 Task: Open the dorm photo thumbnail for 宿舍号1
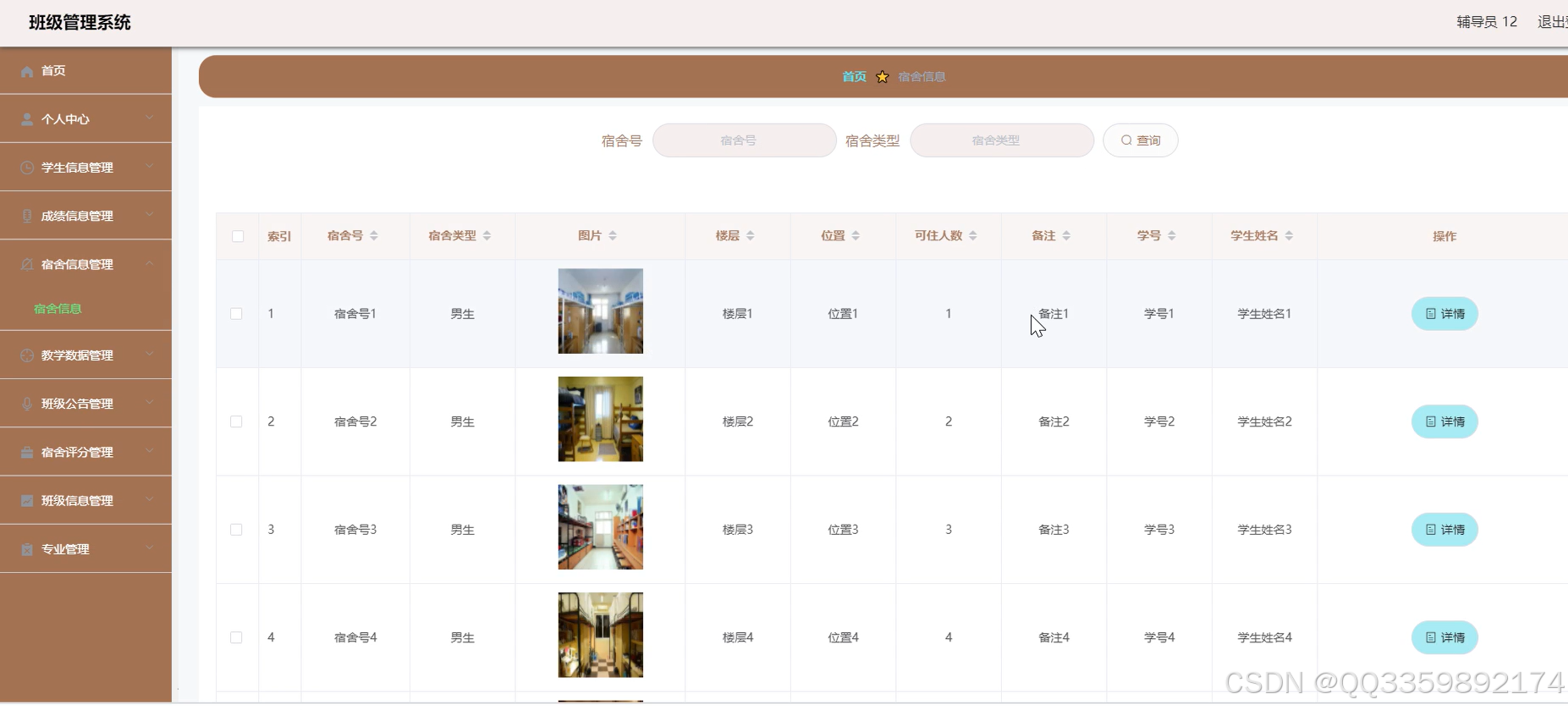pyautogui.click(x=601, y=311)
